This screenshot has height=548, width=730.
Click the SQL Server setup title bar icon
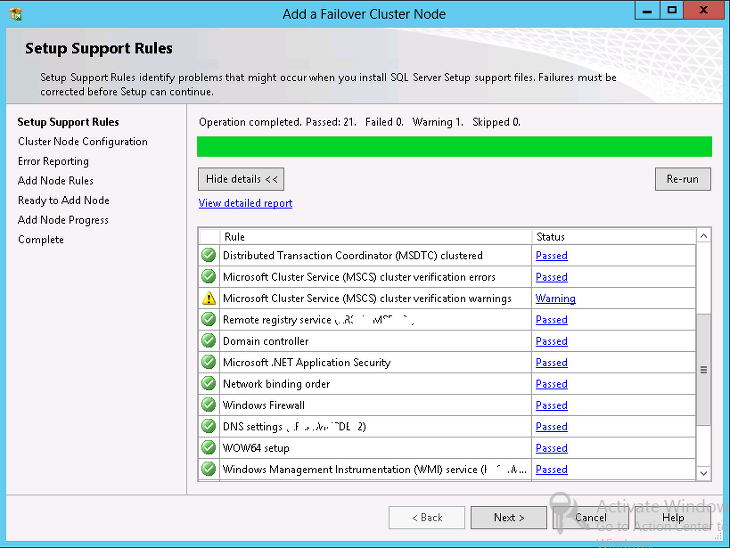pos(16,14)
